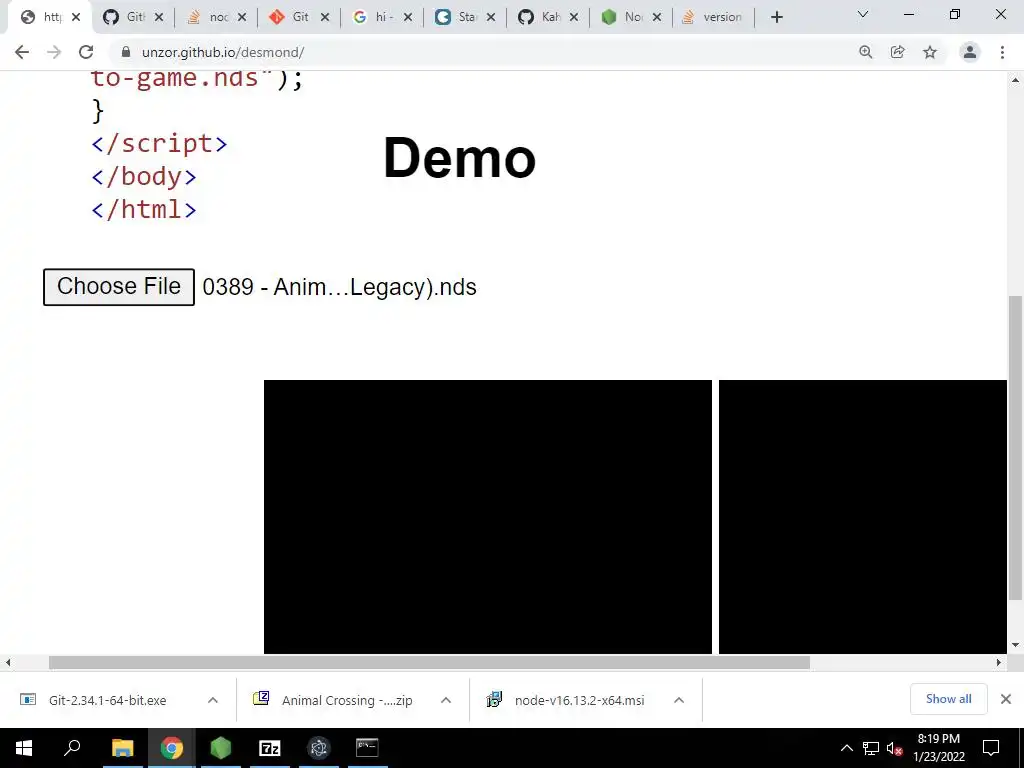
Task: Click the browser forward arrow
Action: coord(54,52)
